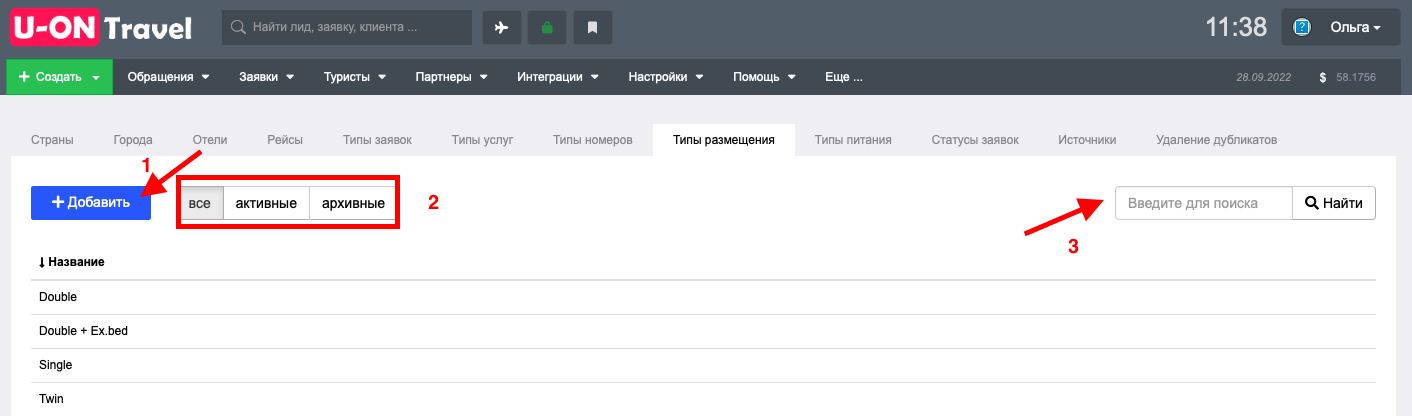
Task: Focus the global lead and client search field
Action: (x=347, y=28)
